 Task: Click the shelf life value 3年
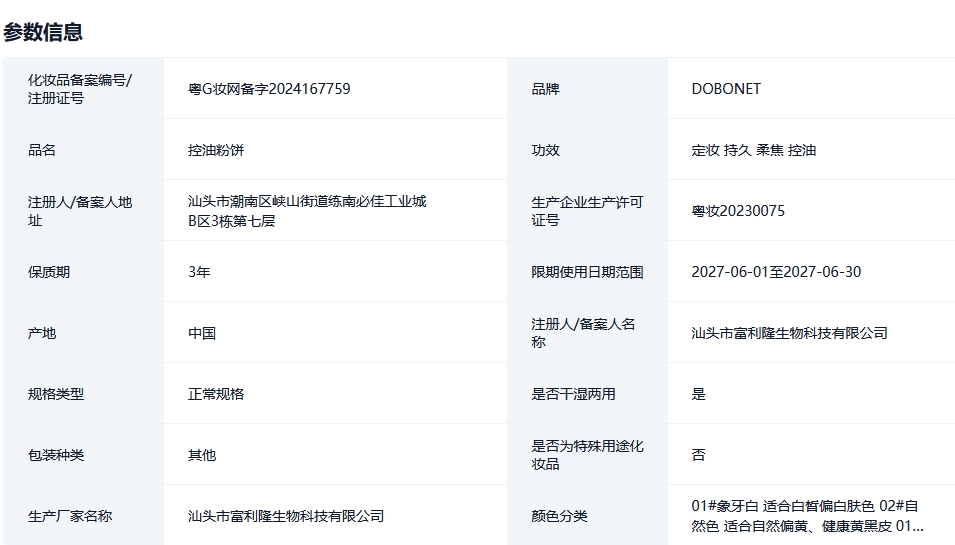[x=199, y=272]
